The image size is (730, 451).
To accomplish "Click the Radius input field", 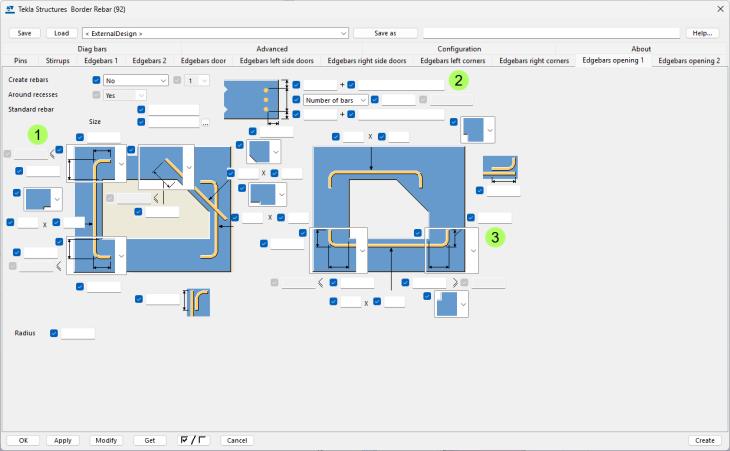I will pos(78,333).
